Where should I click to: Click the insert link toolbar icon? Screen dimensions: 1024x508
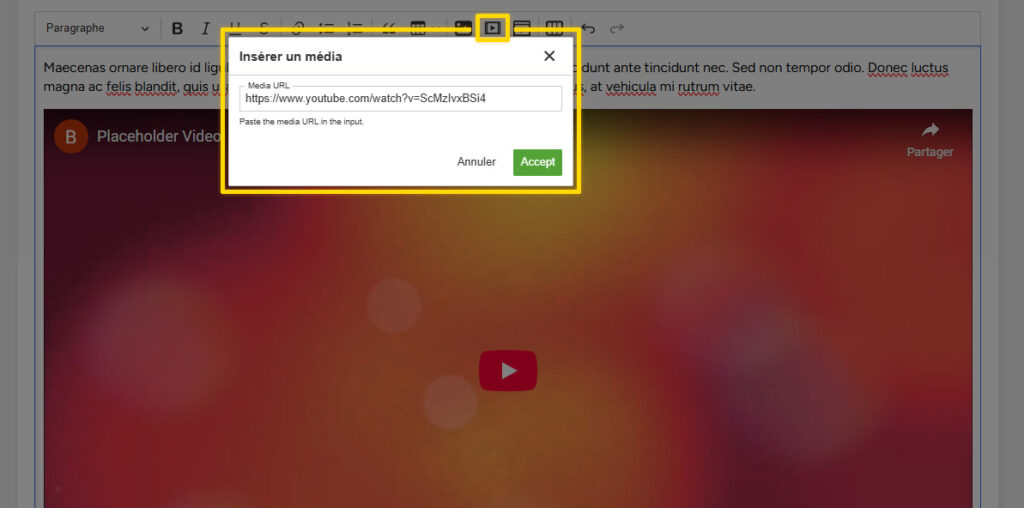297,29
